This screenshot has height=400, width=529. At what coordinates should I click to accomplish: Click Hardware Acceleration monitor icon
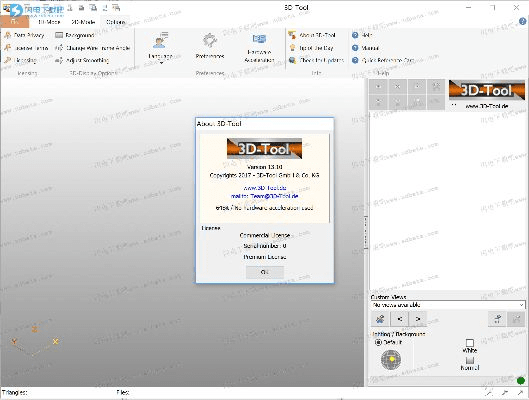pyautogui.click(x=259, y=39)
